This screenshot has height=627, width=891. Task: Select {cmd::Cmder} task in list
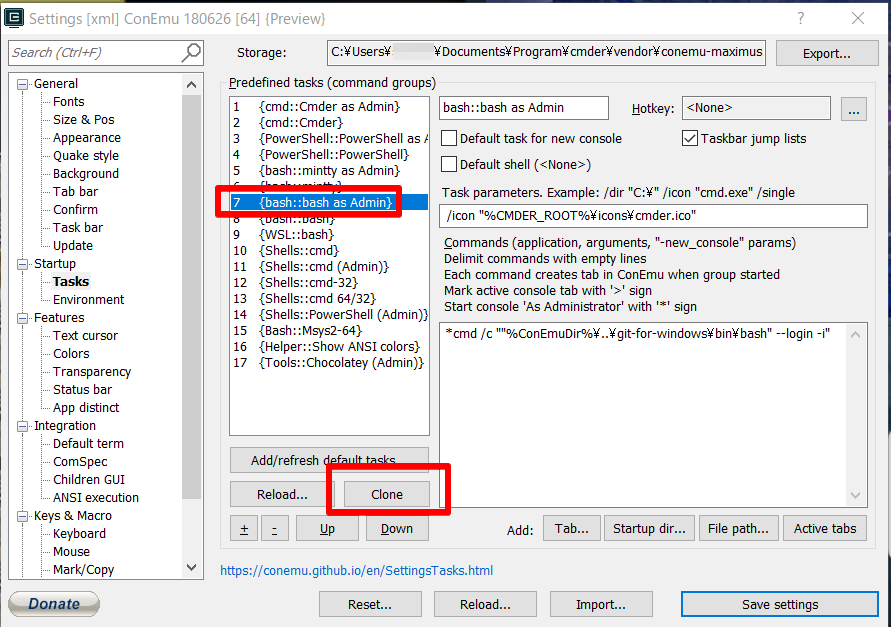(329, 123)
